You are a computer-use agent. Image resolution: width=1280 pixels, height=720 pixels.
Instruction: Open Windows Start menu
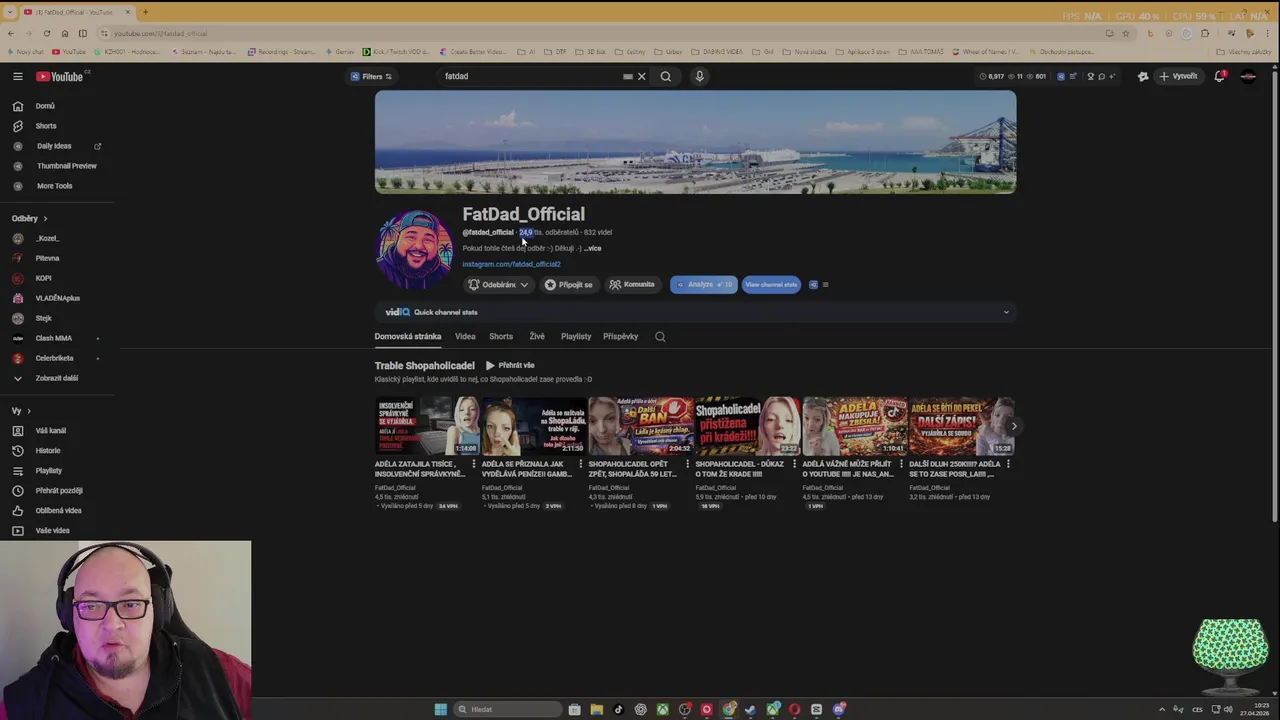440,709
